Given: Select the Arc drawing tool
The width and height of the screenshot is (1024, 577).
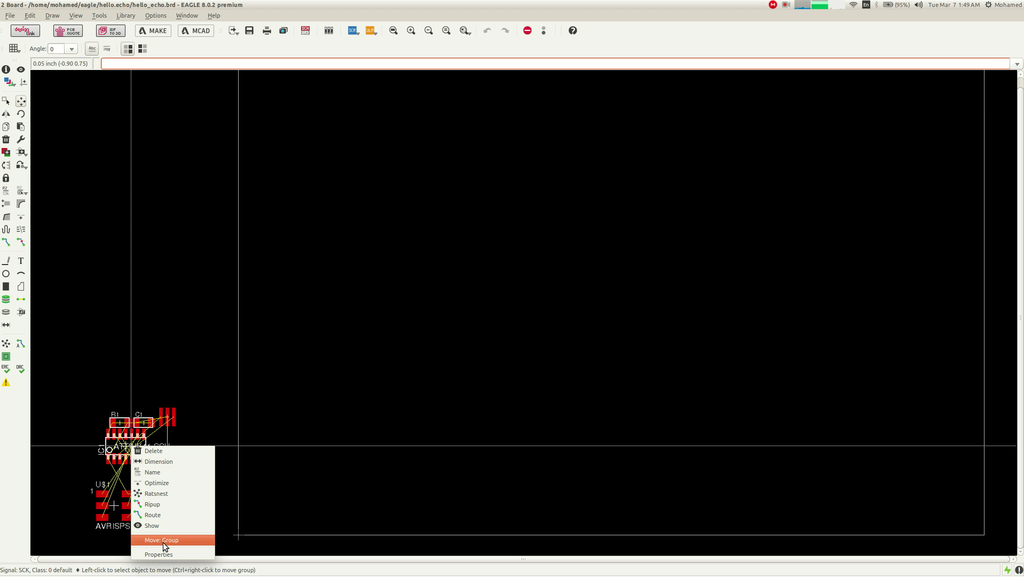Looking at the screenshot, I should coord(21,273).
